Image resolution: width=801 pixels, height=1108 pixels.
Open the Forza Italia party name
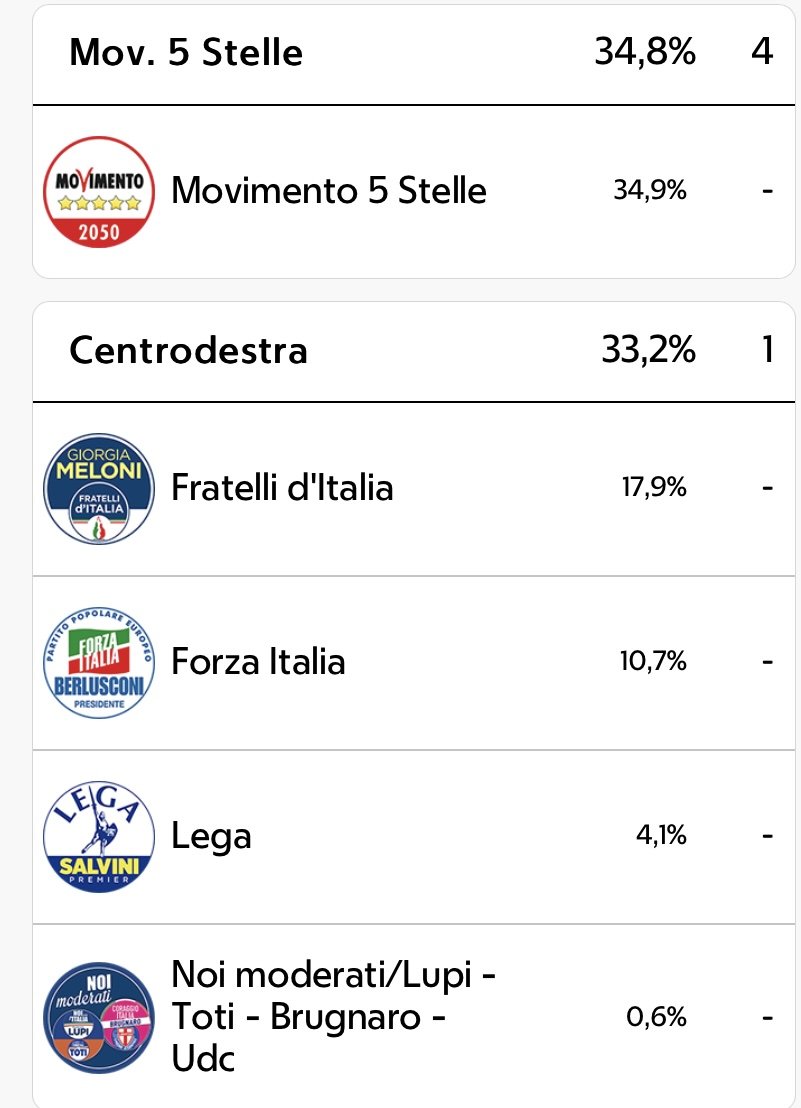258,662
